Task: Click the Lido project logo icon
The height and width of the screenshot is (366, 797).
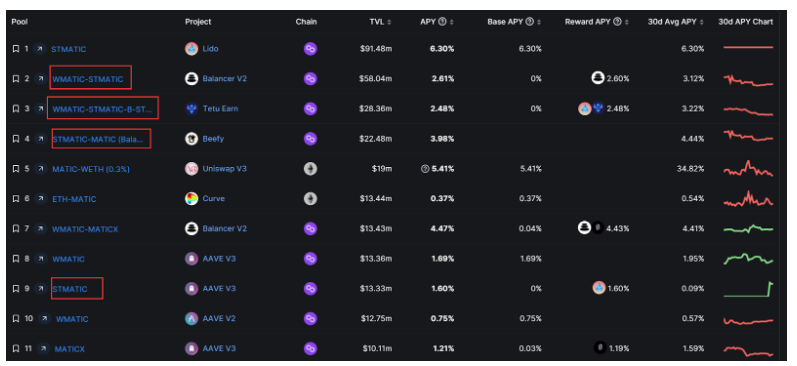Action: (191, 49)
